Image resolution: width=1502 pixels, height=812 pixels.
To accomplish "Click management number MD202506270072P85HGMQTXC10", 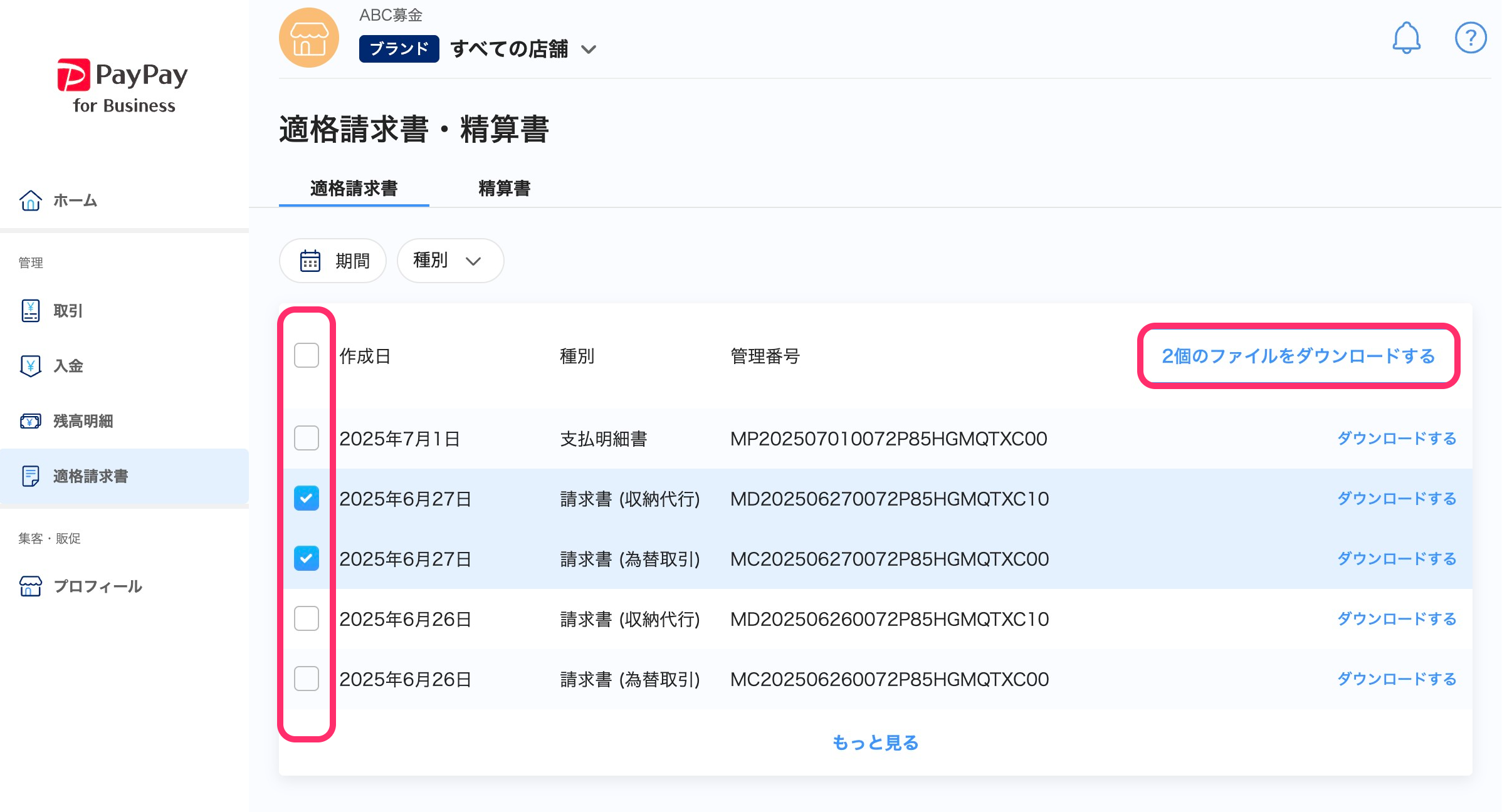I will point(890,499).
